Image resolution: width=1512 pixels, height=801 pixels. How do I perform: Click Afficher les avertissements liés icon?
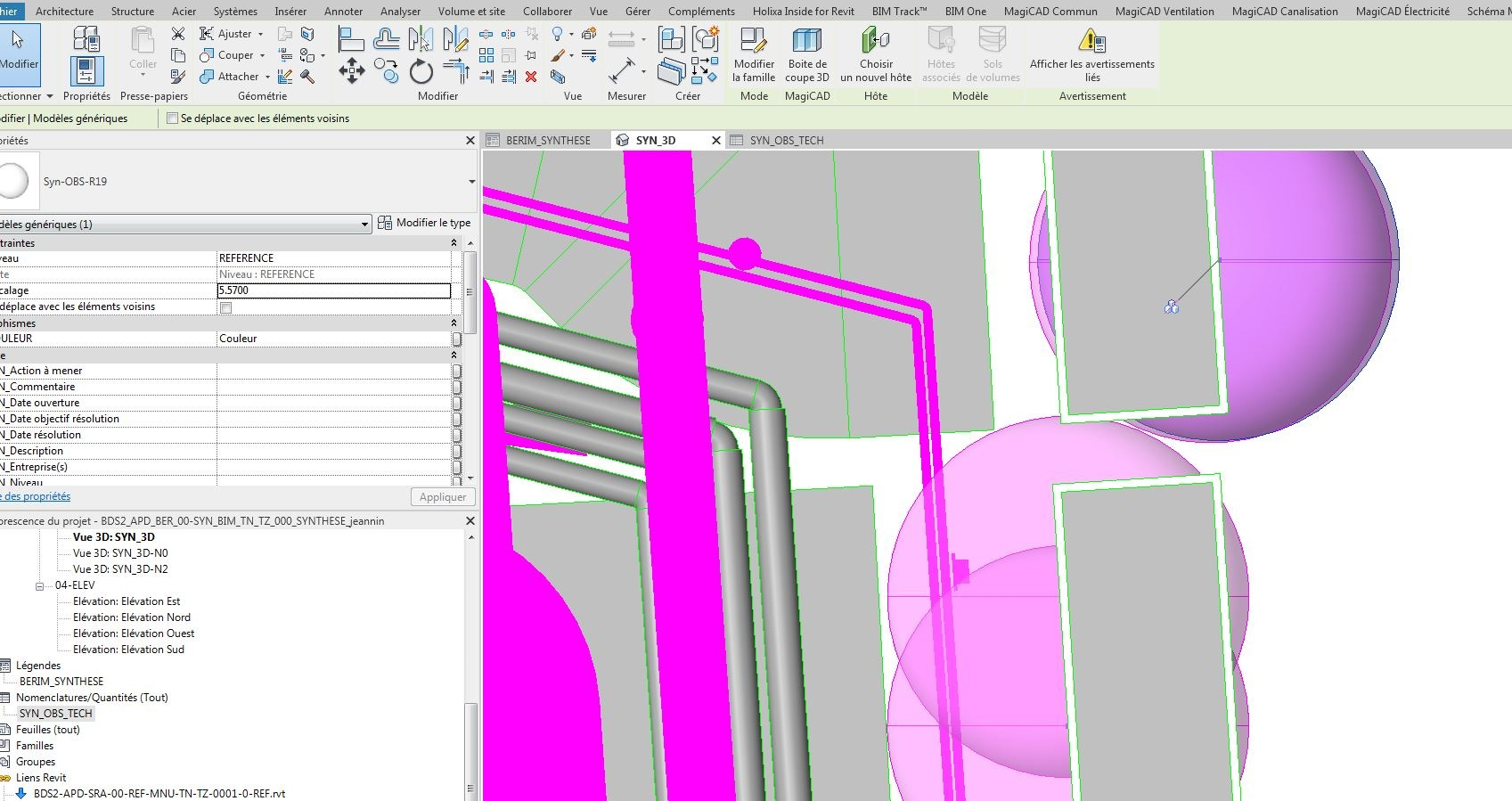(x=1091, y=42)
